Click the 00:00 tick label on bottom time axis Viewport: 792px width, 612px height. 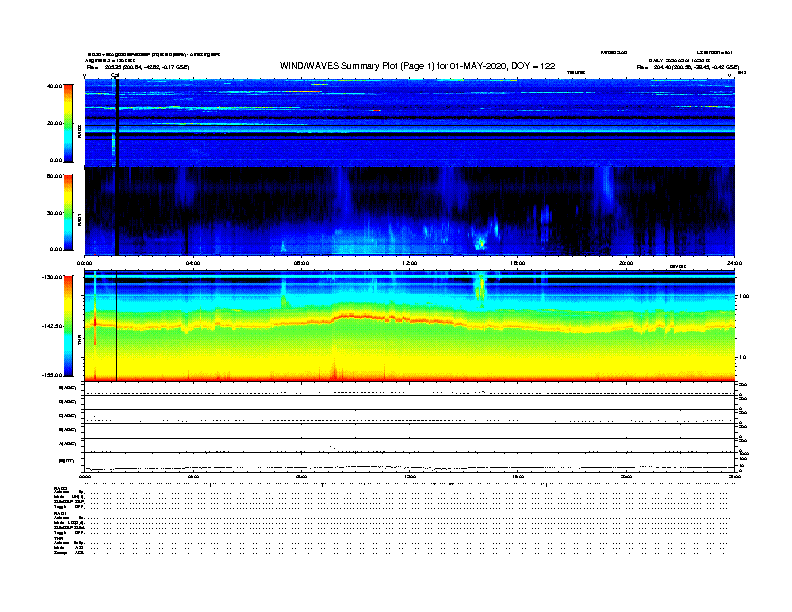pos(85,477)
